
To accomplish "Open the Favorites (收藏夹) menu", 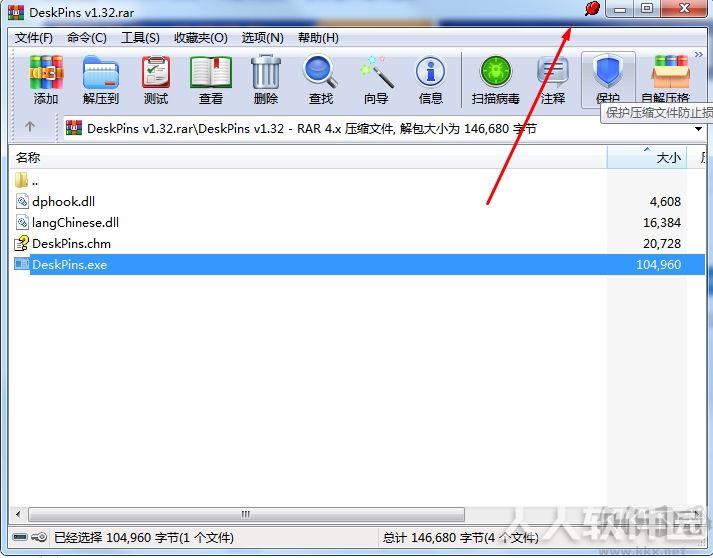I will click(201, 38).
